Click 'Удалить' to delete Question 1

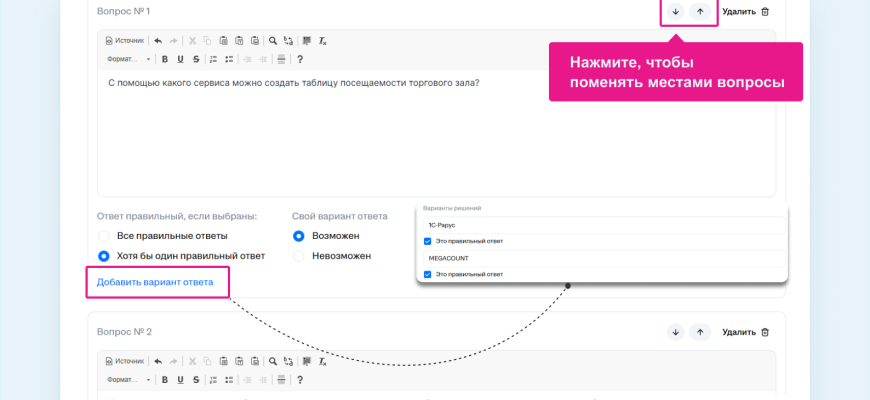tap(745, 12)
